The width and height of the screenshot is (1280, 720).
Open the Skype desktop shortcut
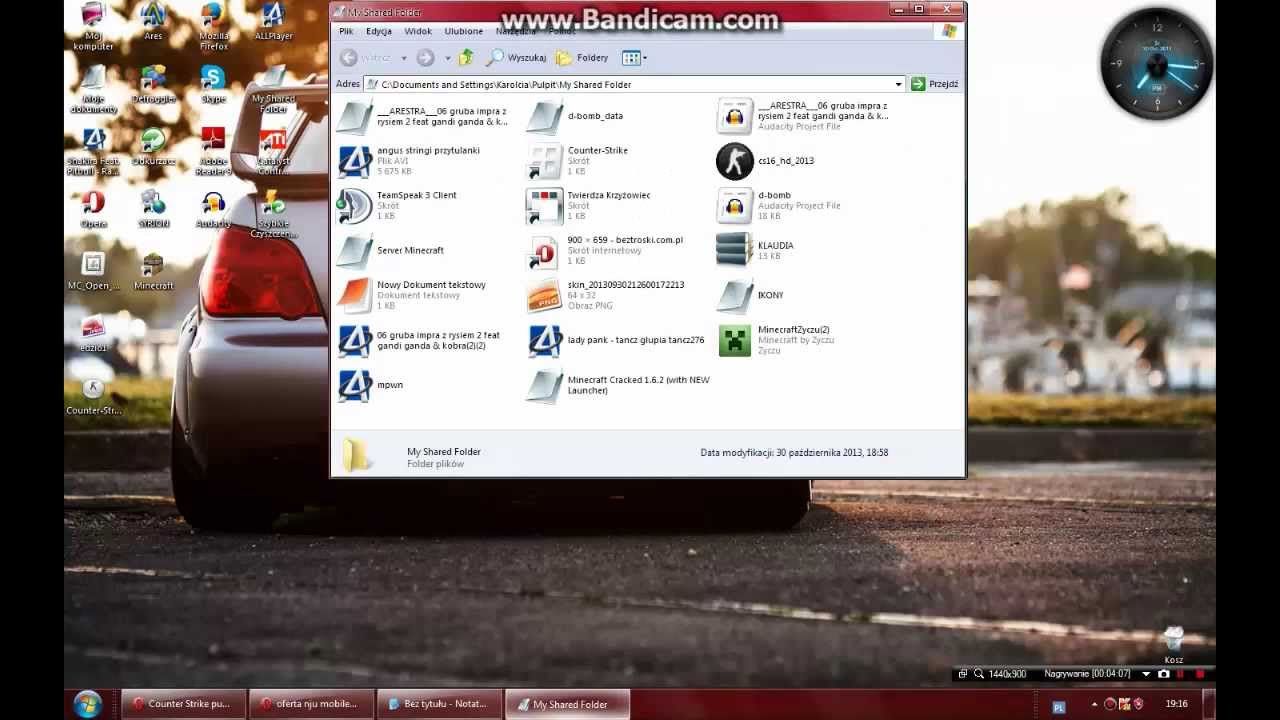point(213,84)
